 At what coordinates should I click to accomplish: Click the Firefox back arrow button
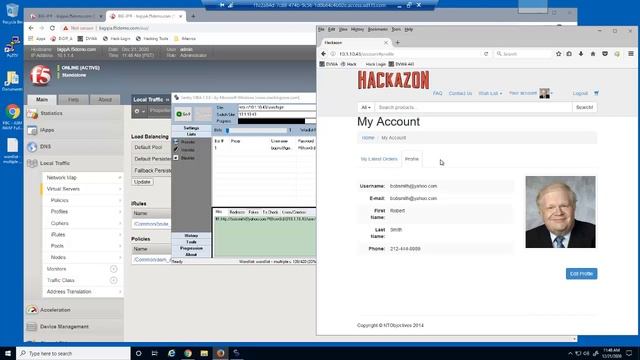pyautogui.click(x=323, y=53)
